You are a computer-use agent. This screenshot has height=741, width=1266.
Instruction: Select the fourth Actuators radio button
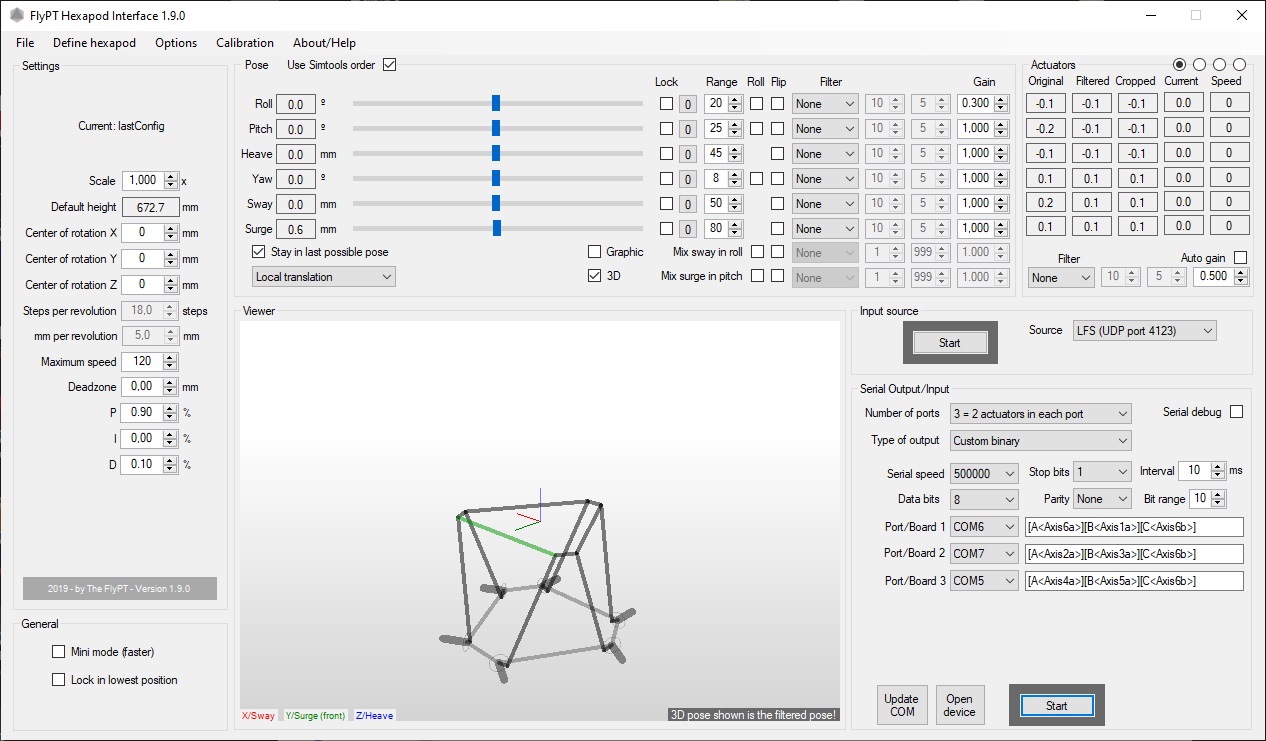click(1240, 65)
